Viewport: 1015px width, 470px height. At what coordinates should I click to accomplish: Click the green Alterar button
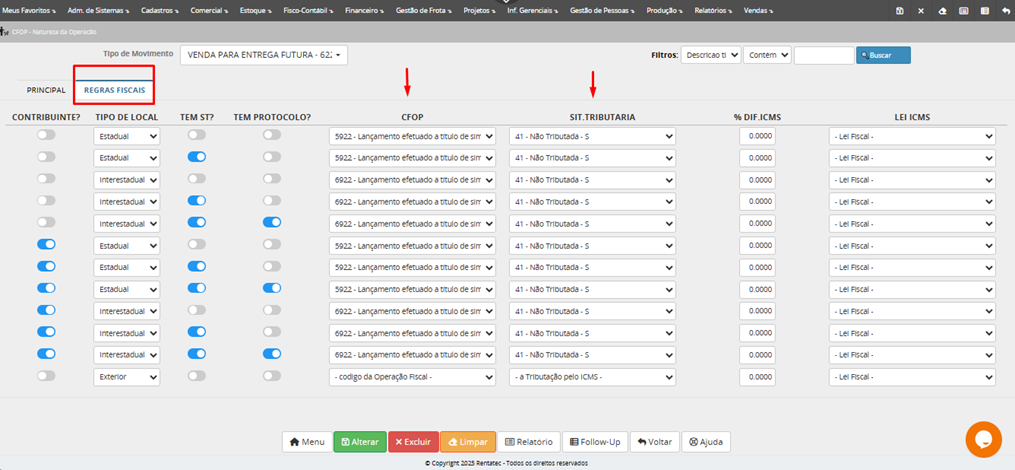pyautogui.click(x=359, y=441)
